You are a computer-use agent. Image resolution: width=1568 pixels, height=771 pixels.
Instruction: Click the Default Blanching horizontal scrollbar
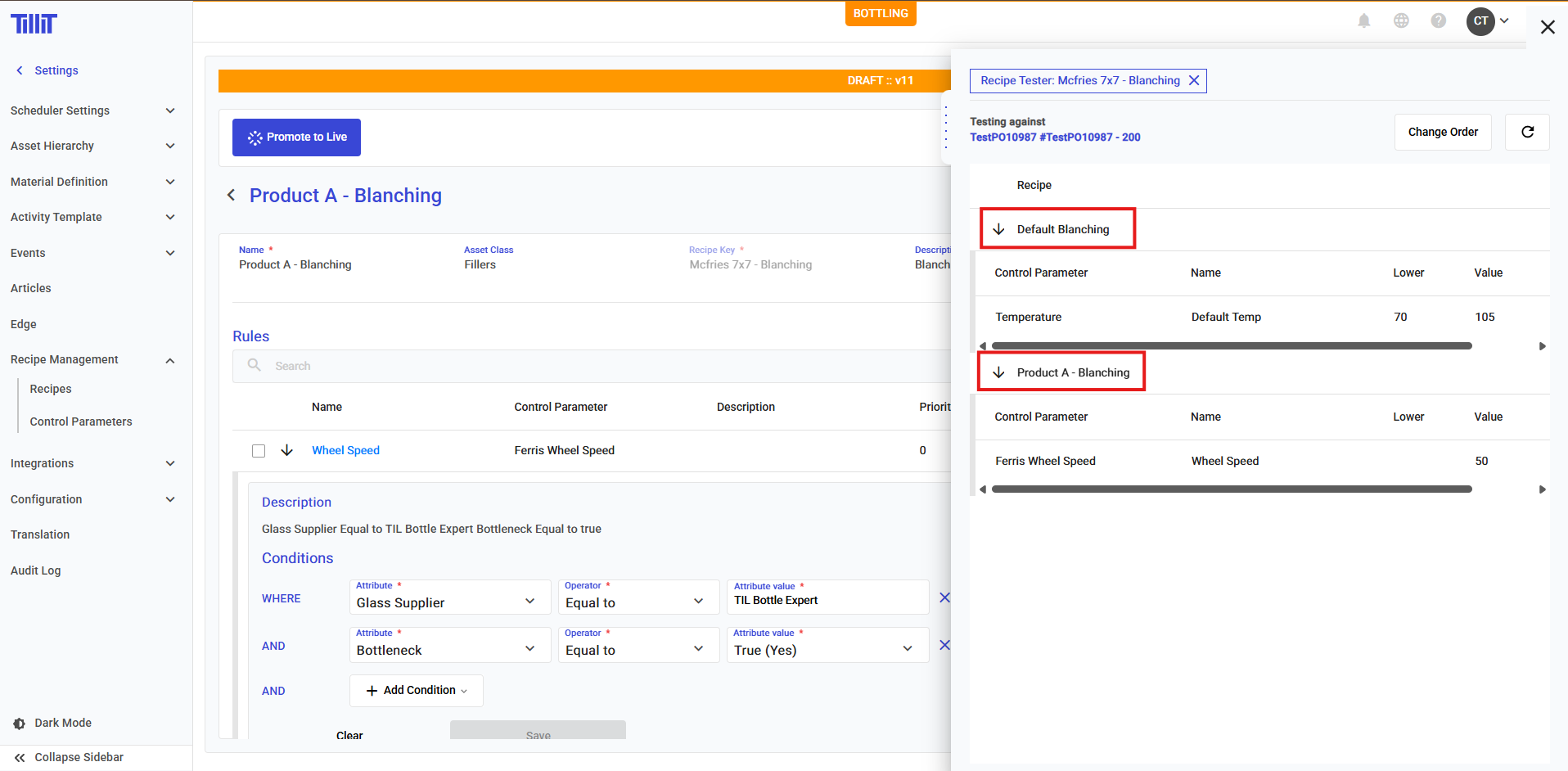click(x=1231, y=346)
